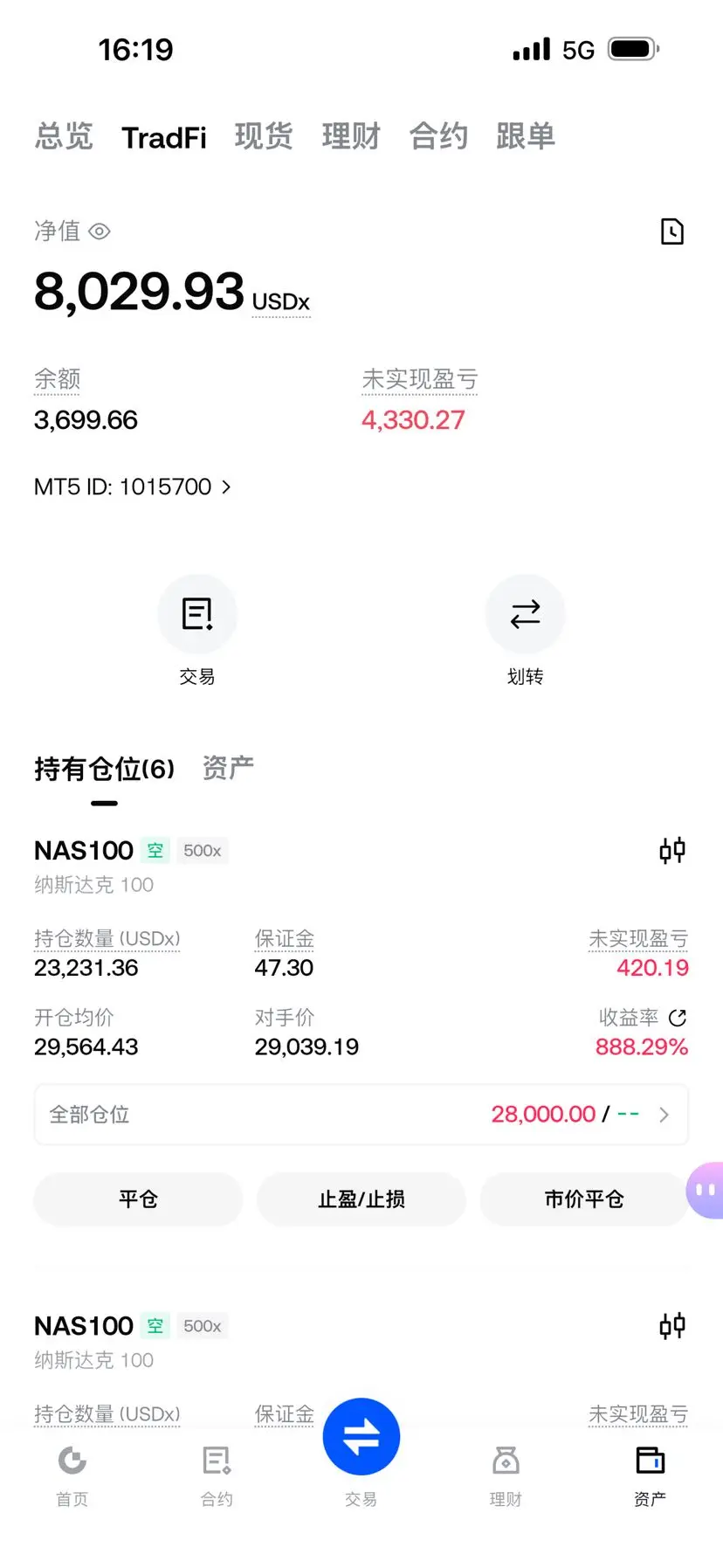The image size is (723, 1568).
Task: Select the 总览 top tab
Action: pyautogui.click(x=64, y=136)
